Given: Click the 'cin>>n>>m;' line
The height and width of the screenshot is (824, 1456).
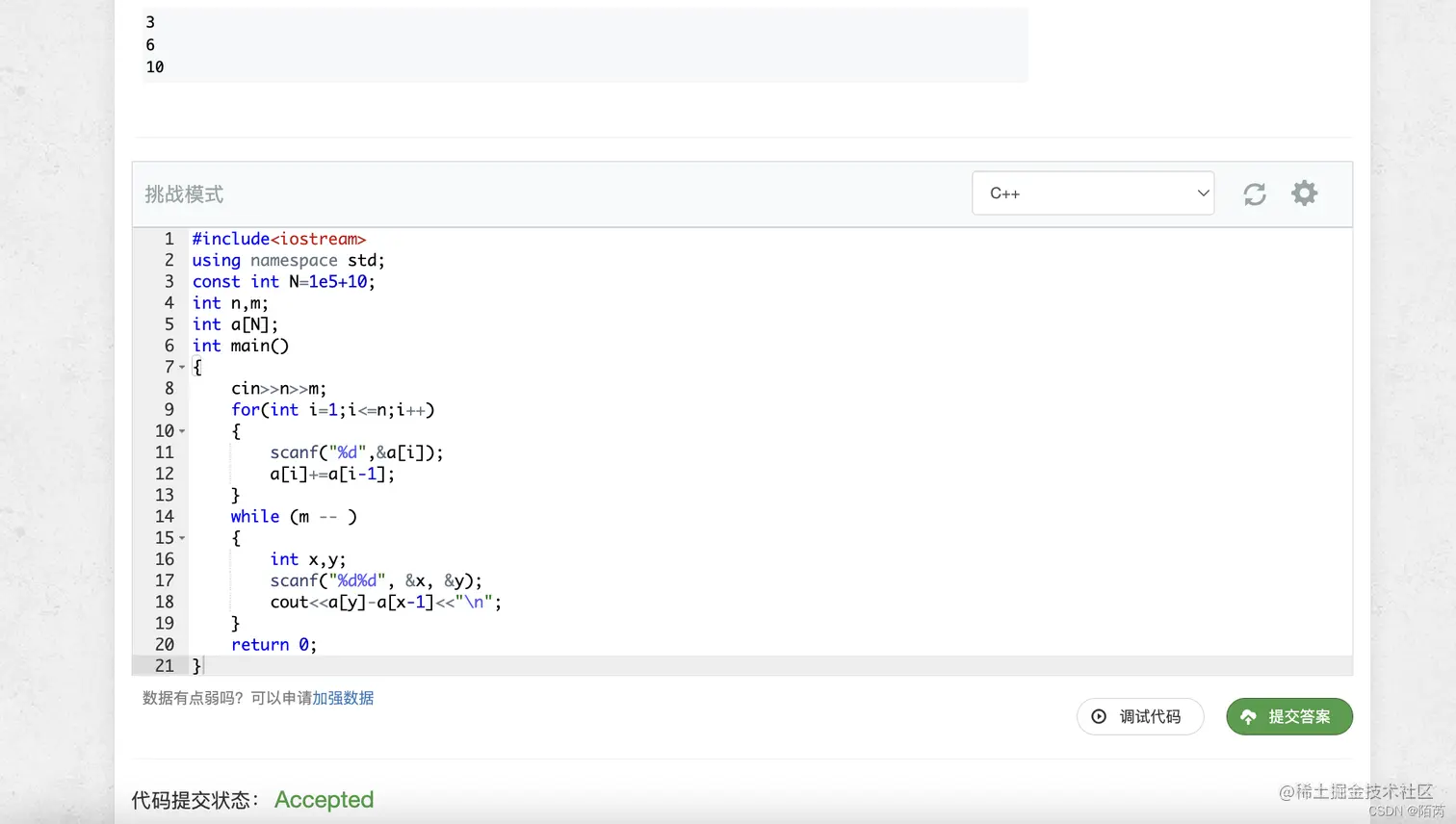Looking at the screenshot, I should (278, 388).
